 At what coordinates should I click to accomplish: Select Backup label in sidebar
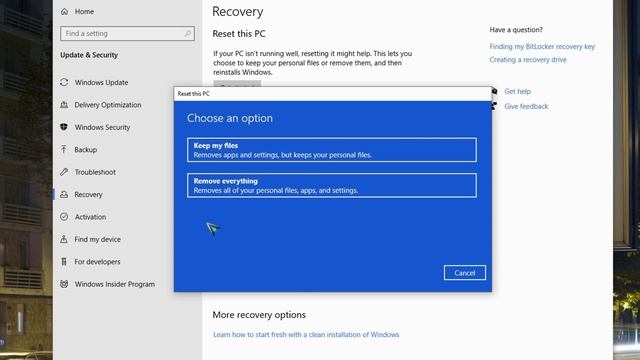coord(86,150)
